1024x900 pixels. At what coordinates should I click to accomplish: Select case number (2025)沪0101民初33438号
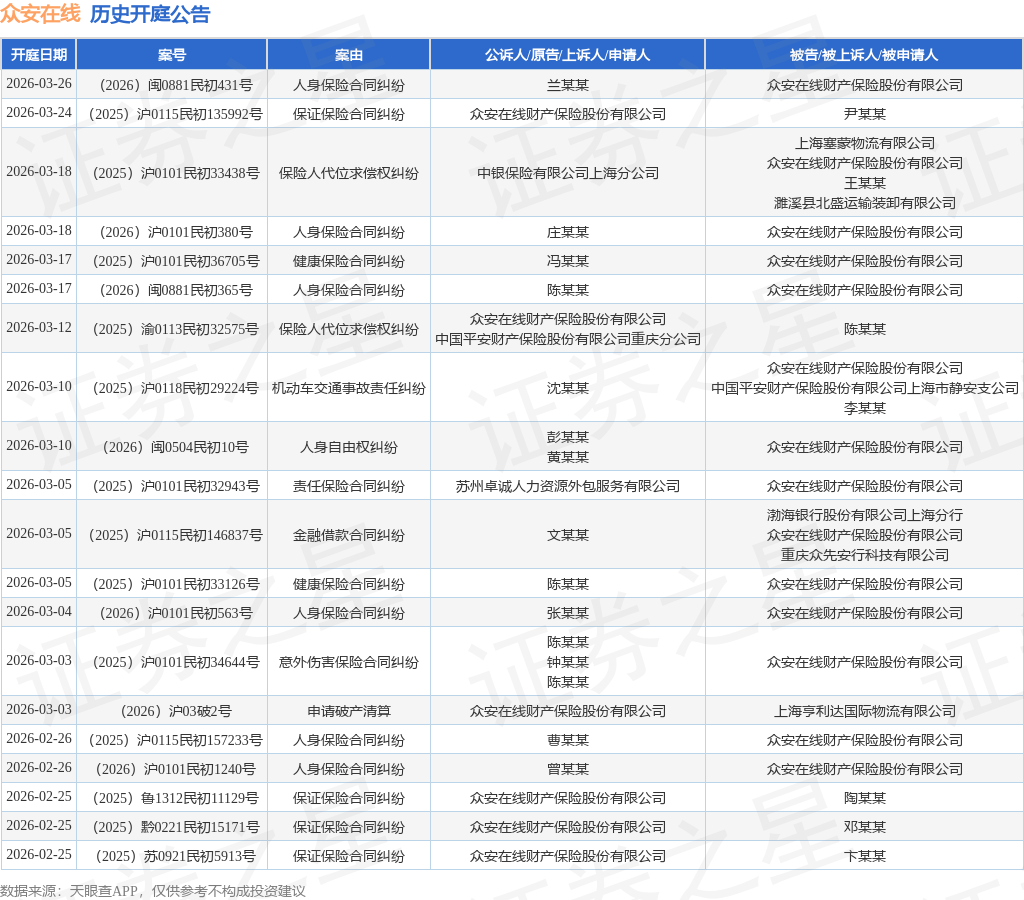click(176, 173)
